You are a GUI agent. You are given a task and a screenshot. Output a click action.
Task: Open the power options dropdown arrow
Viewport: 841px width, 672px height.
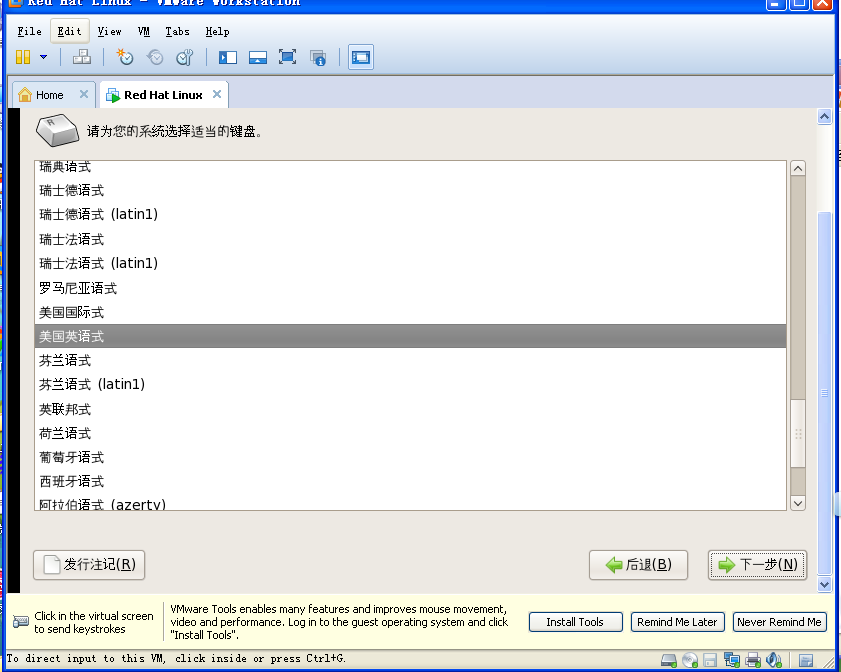(x=44, y=57)
